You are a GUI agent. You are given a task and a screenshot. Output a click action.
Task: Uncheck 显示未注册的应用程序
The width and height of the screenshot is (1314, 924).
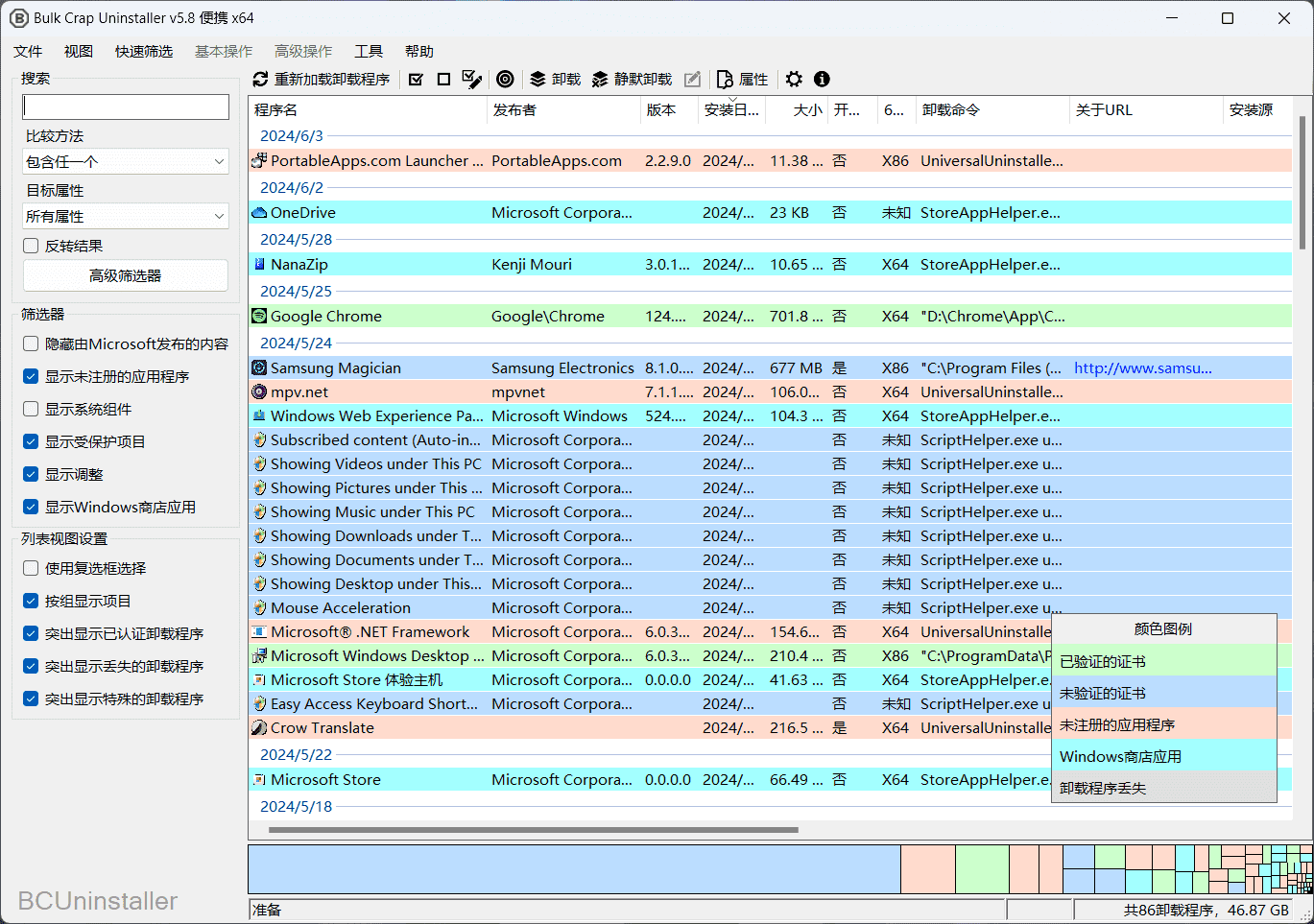31,376
